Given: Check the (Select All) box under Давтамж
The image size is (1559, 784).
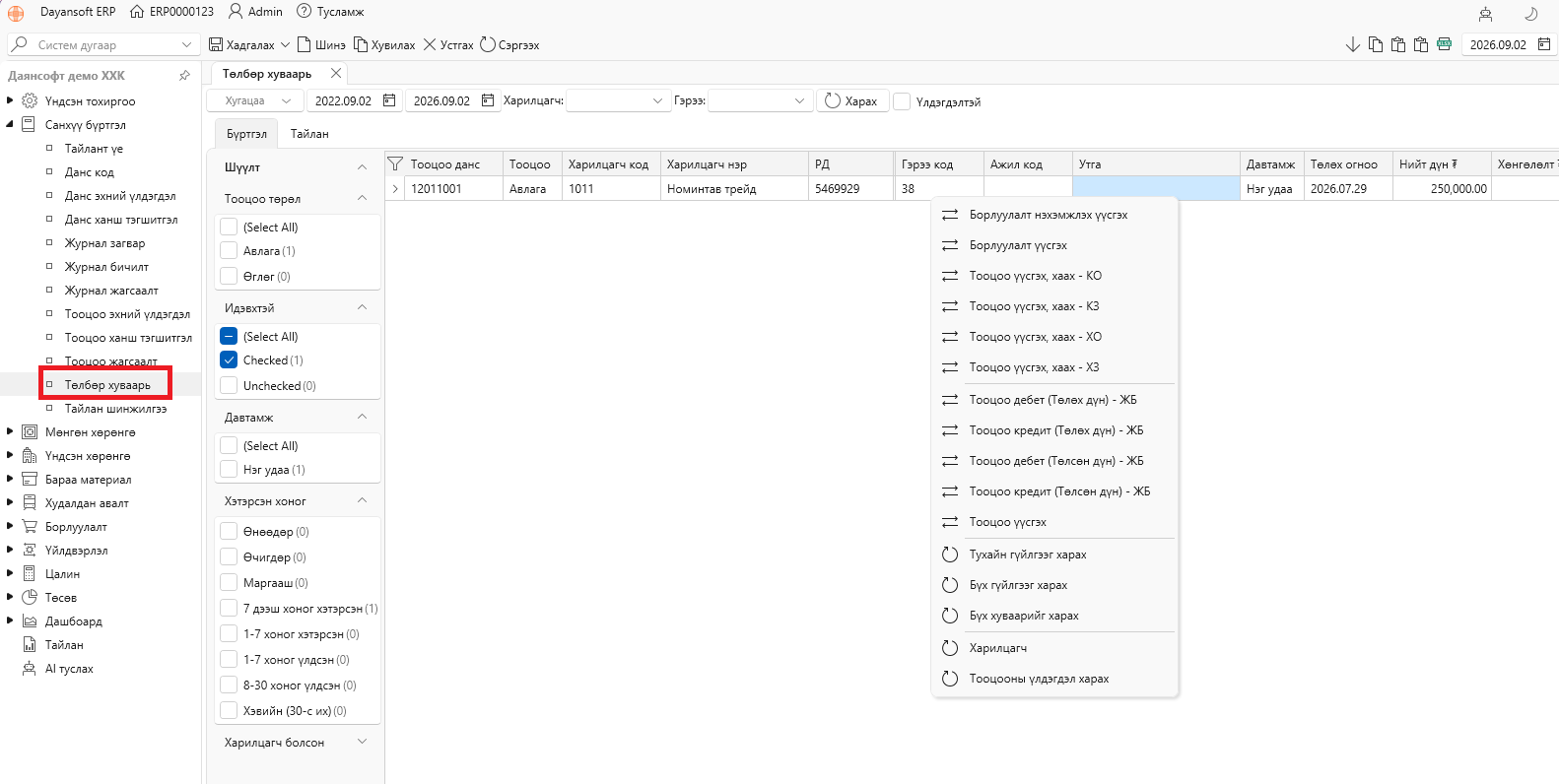Looking at the screenshot, I should pyautogui.click(x=229, y=446).
